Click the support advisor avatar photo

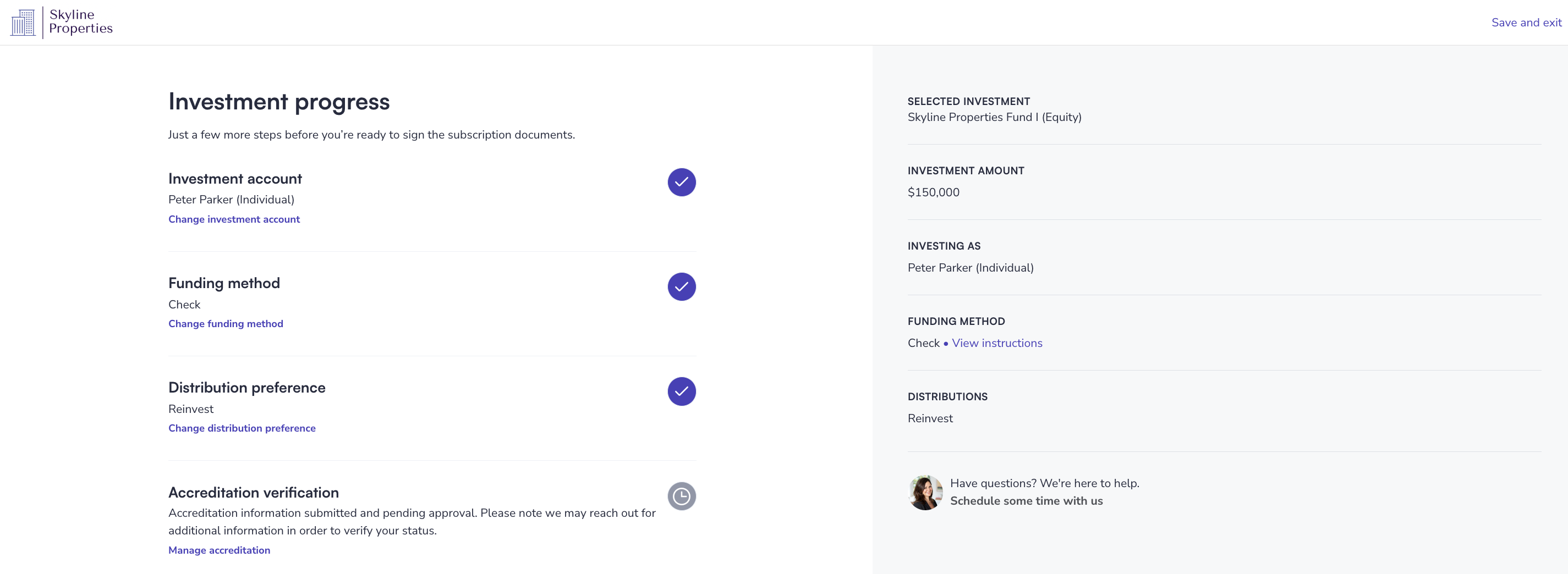925,493
